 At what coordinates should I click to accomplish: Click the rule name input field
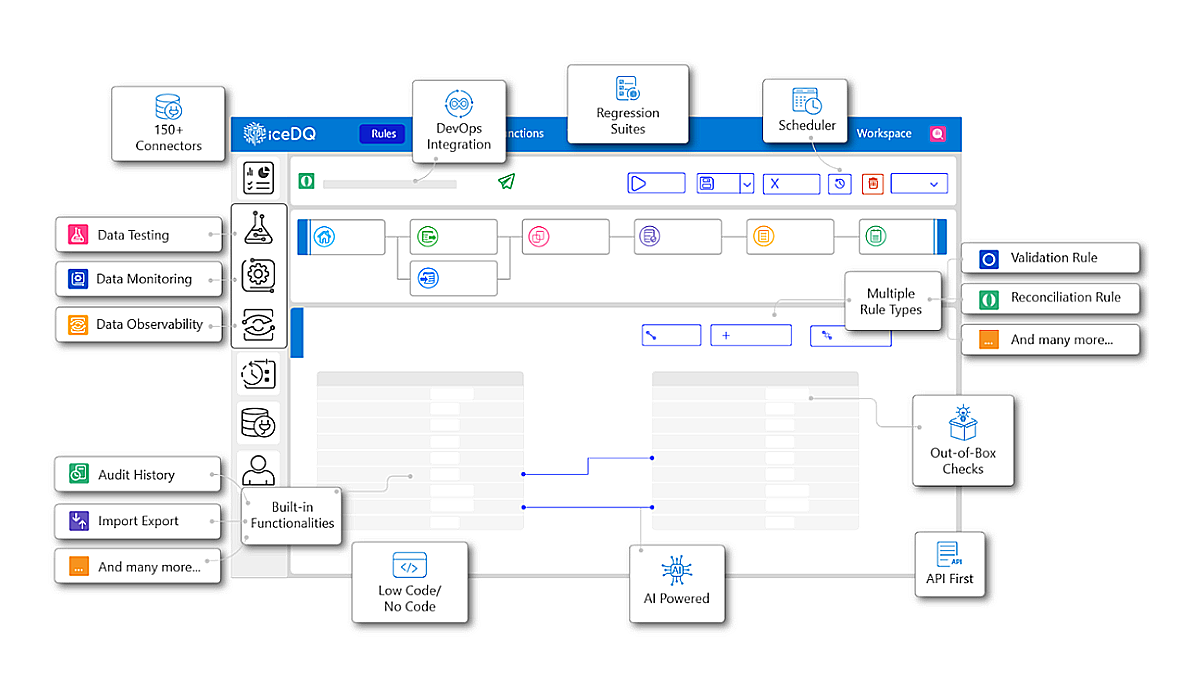click(389, 184)
